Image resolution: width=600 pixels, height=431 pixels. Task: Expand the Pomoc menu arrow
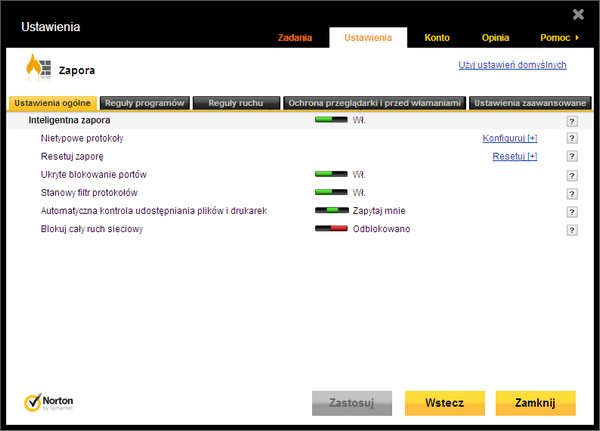(x=577, y=38)
